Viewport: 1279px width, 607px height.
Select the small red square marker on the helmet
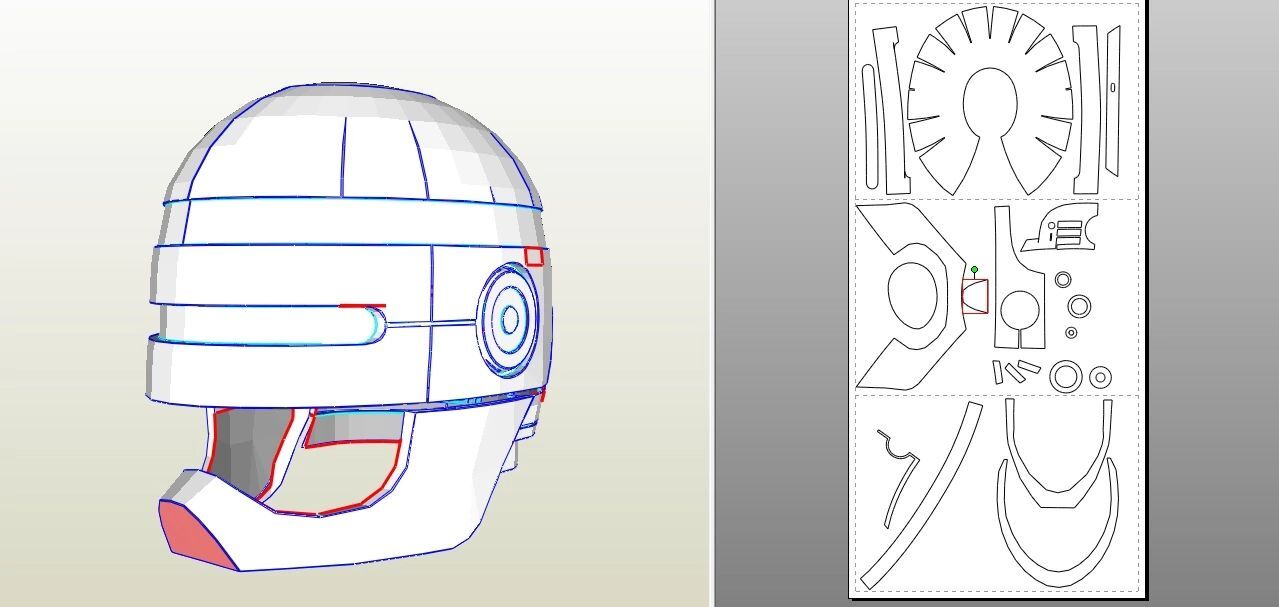click(534, 256)
